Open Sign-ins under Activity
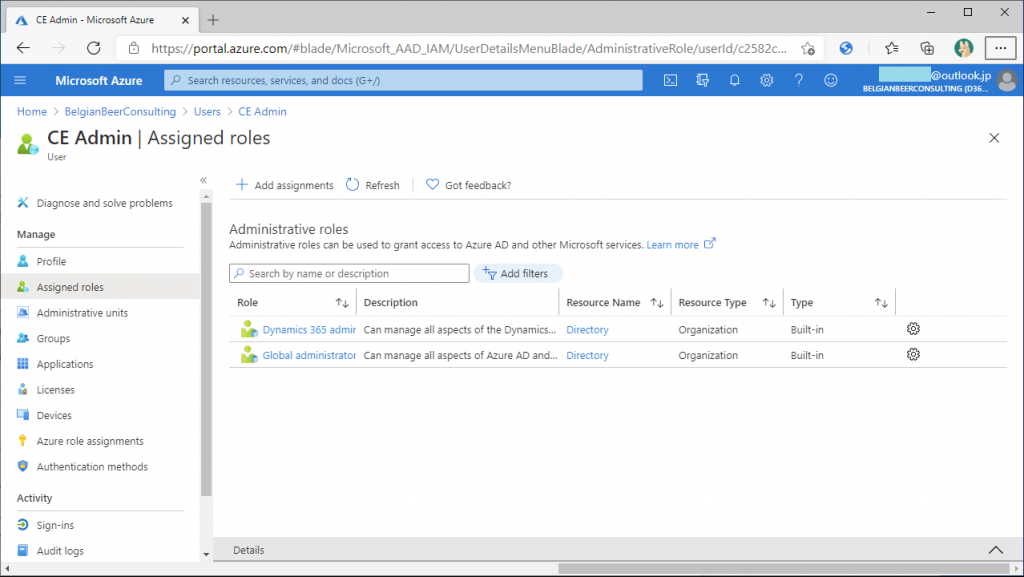 point(55,525)
